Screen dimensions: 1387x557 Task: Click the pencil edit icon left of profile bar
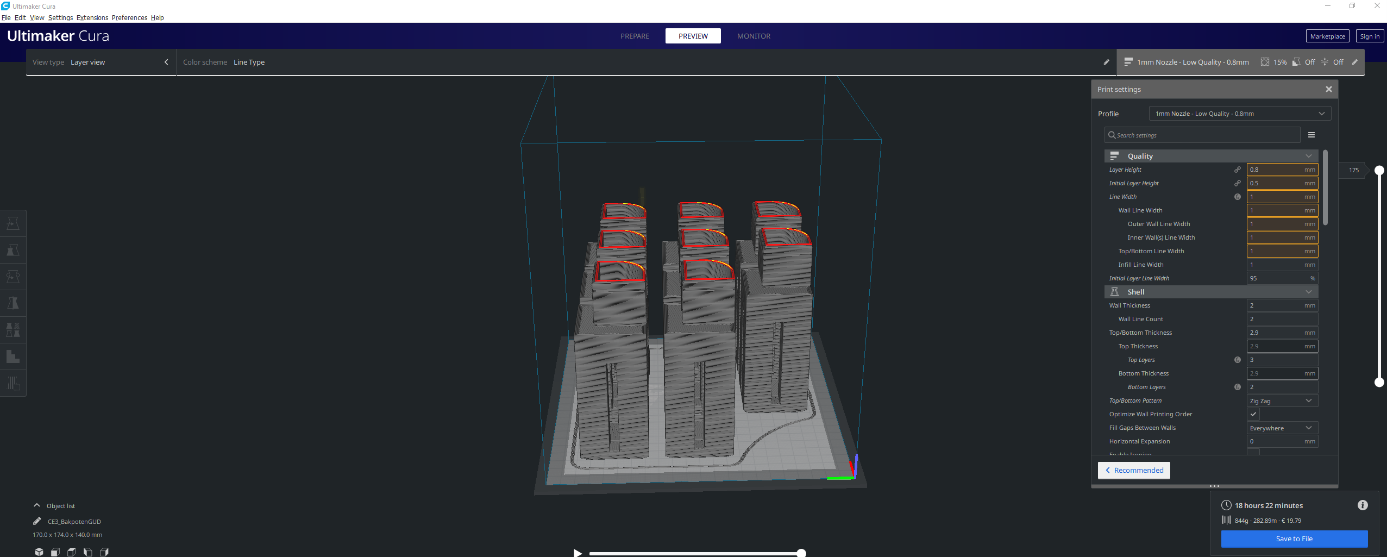1106,62
